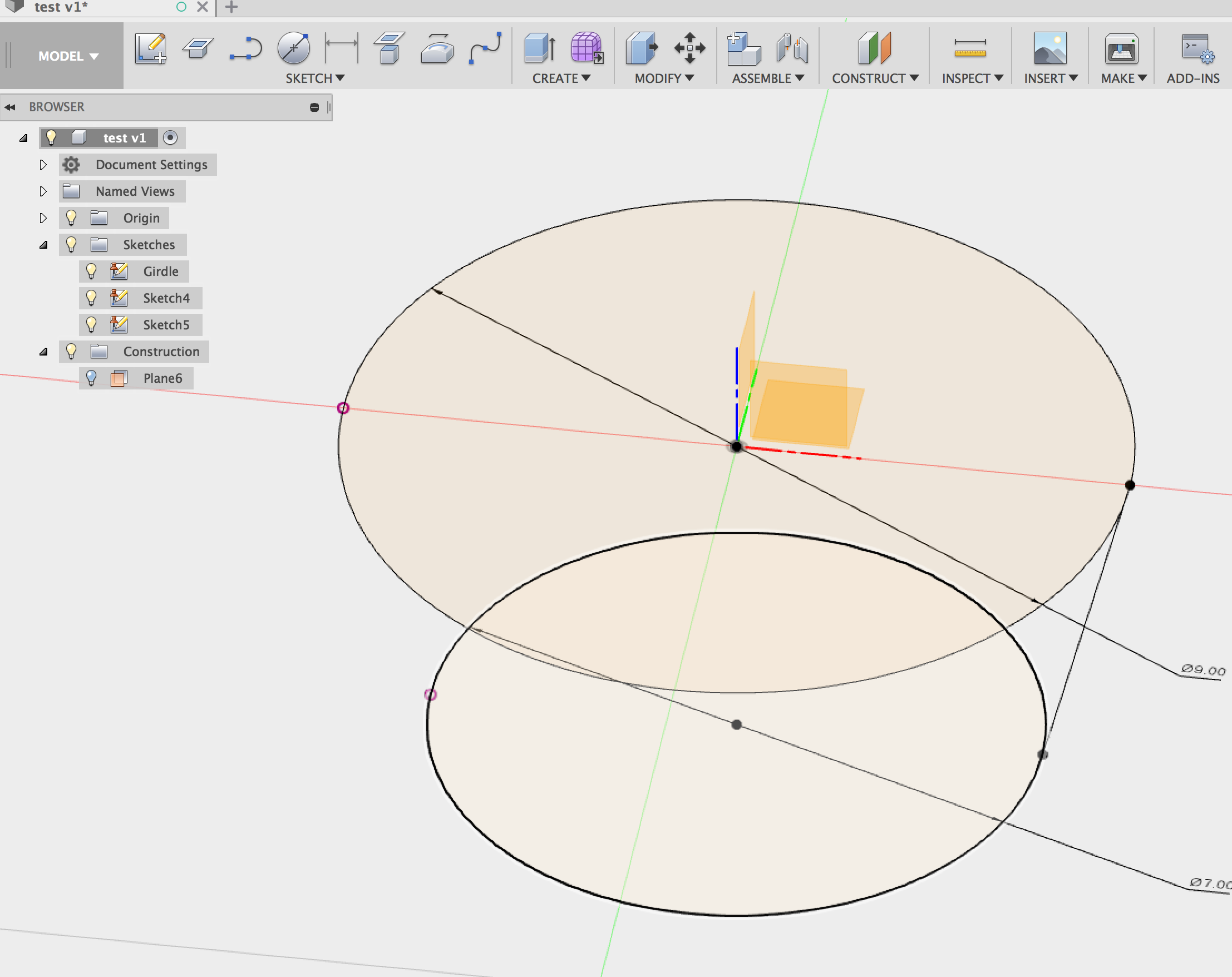This screenshot has height=977, width=1232.
Task: Activate test v1 component radio button
Action: 170,137
